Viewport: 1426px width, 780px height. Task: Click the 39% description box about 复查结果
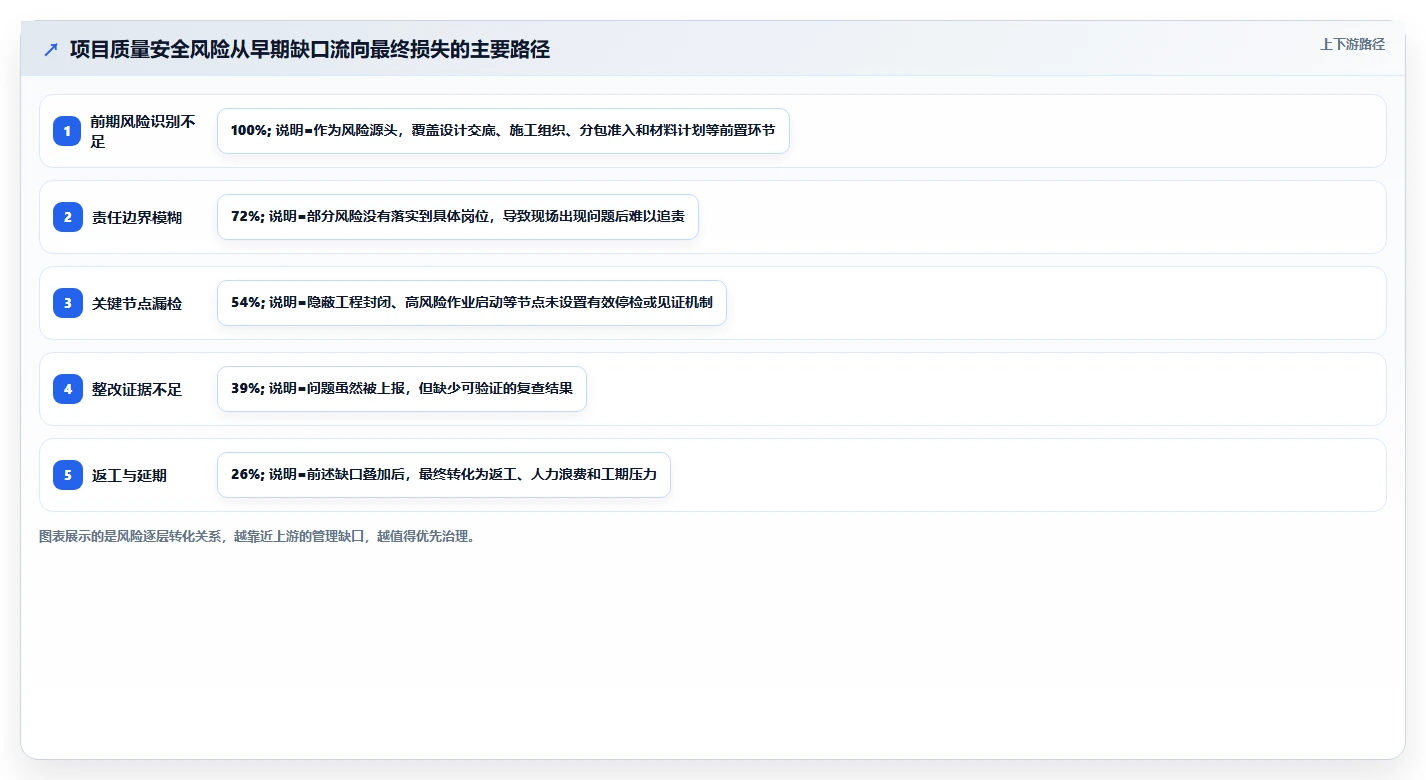tap(402, 389)
